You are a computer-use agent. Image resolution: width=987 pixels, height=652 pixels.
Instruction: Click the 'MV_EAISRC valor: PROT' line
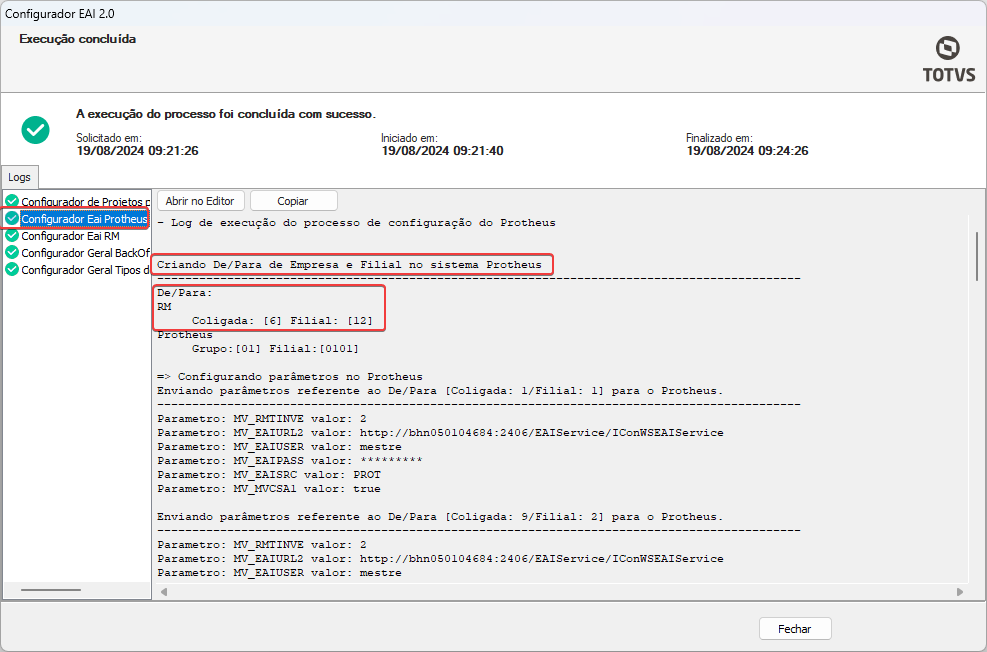tap(269, 475)
